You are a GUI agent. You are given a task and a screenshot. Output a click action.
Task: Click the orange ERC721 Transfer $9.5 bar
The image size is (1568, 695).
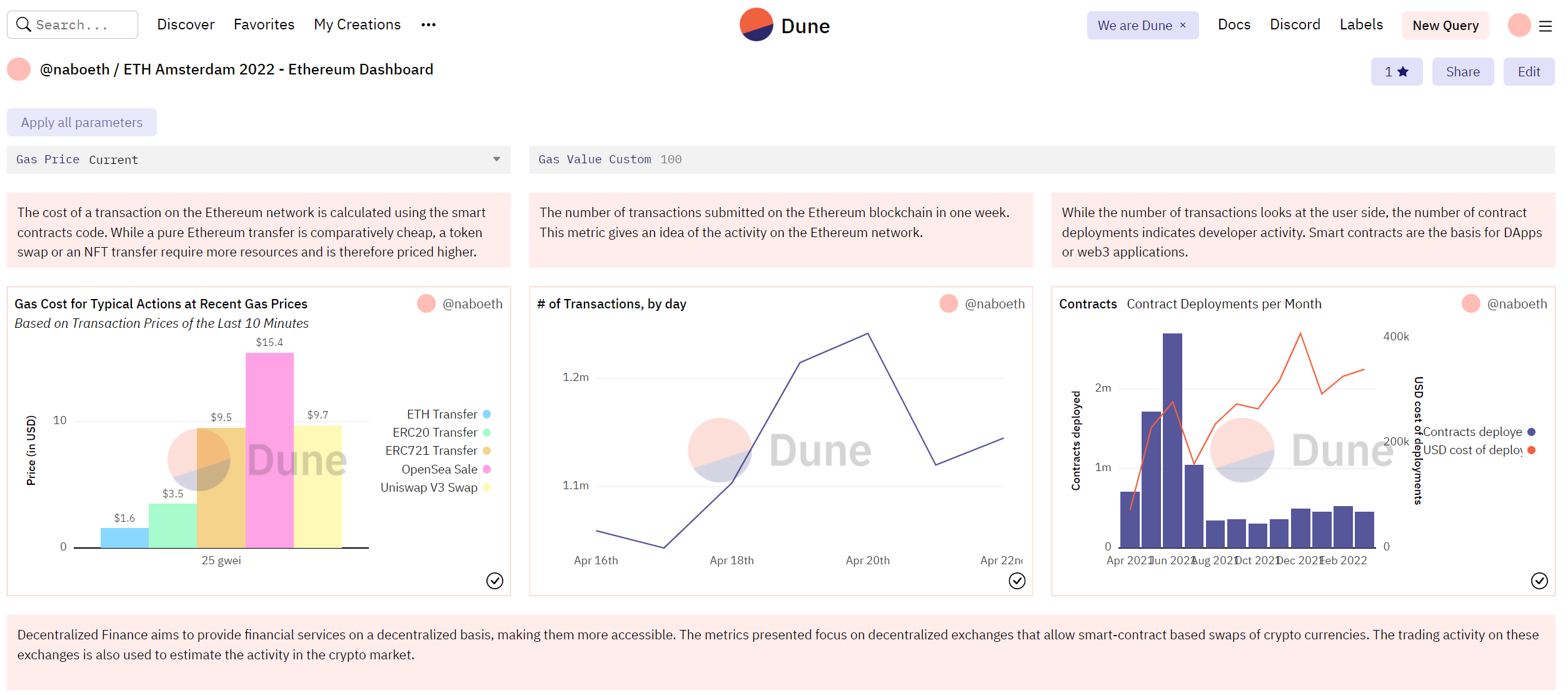pos(221,488)
